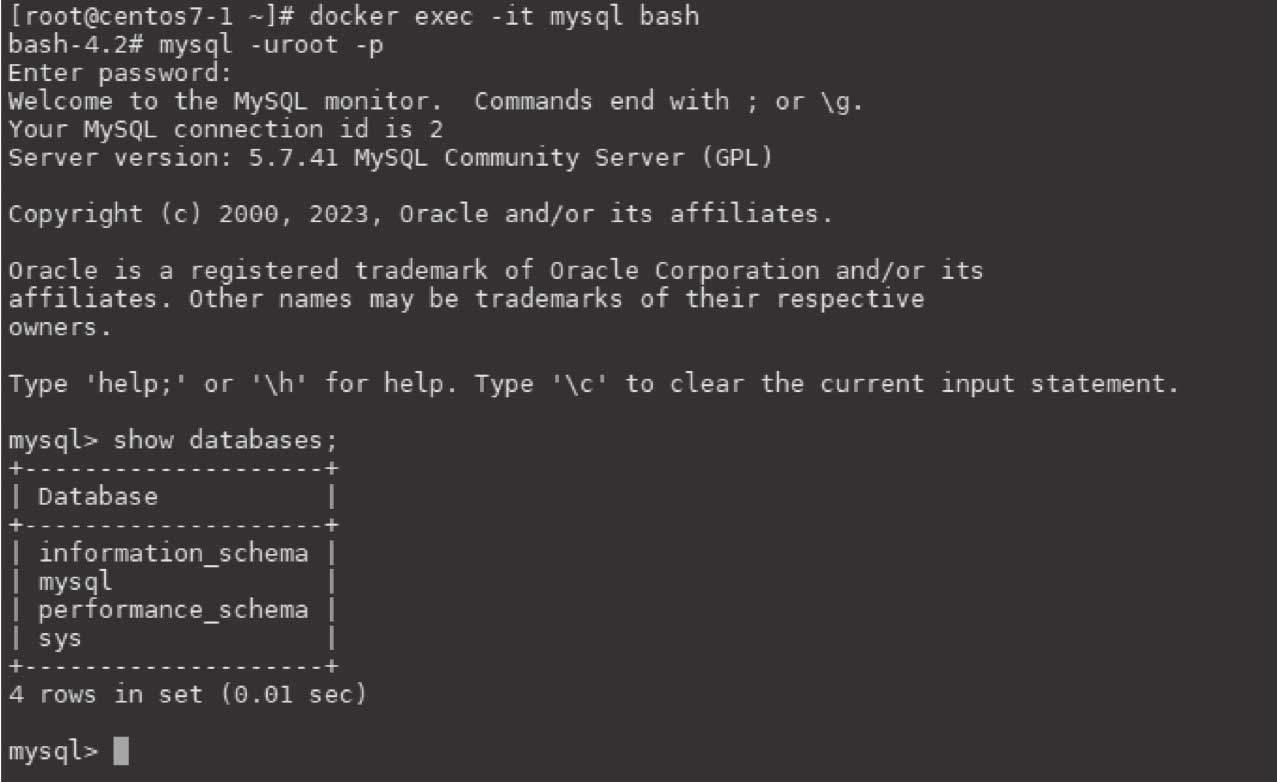
Task: Click the performance_schema database row
Action: pos(173,610)
